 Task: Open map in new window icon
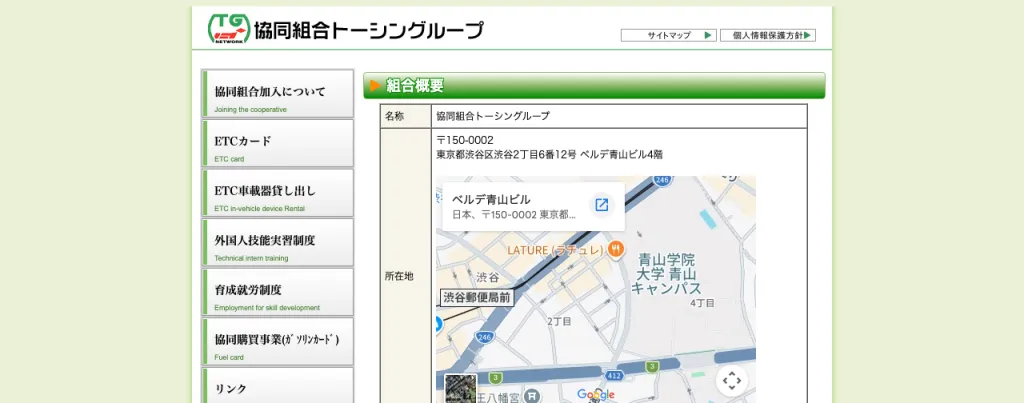[601, 205]
